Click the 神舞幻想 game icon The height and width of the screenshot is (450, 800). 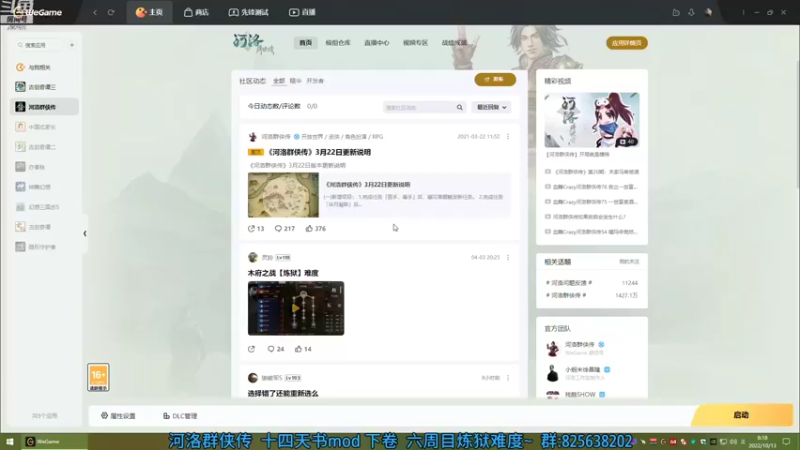tap(20, 187)
